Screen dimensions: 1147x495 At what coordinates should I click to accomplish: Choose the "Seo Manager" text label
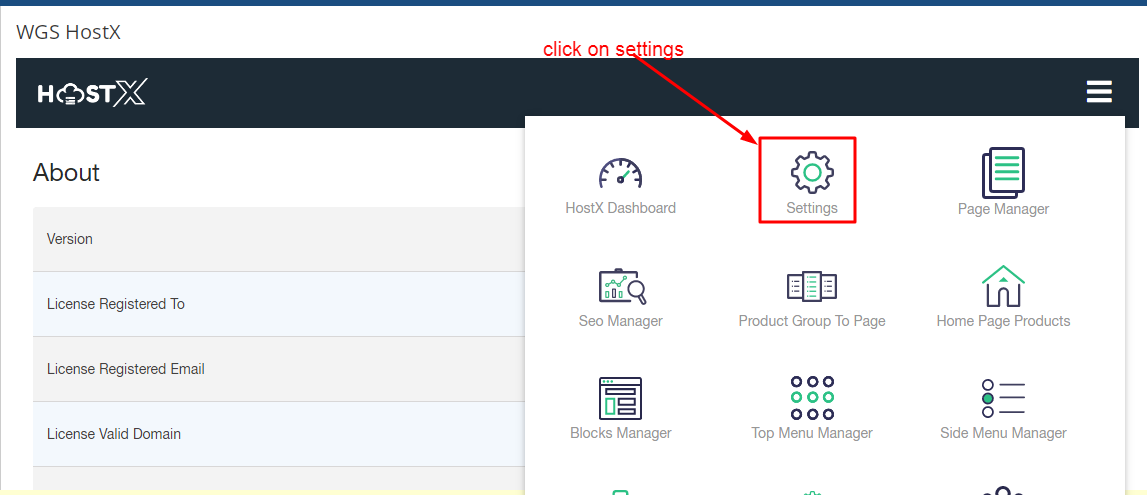click(x=620, y=321)
